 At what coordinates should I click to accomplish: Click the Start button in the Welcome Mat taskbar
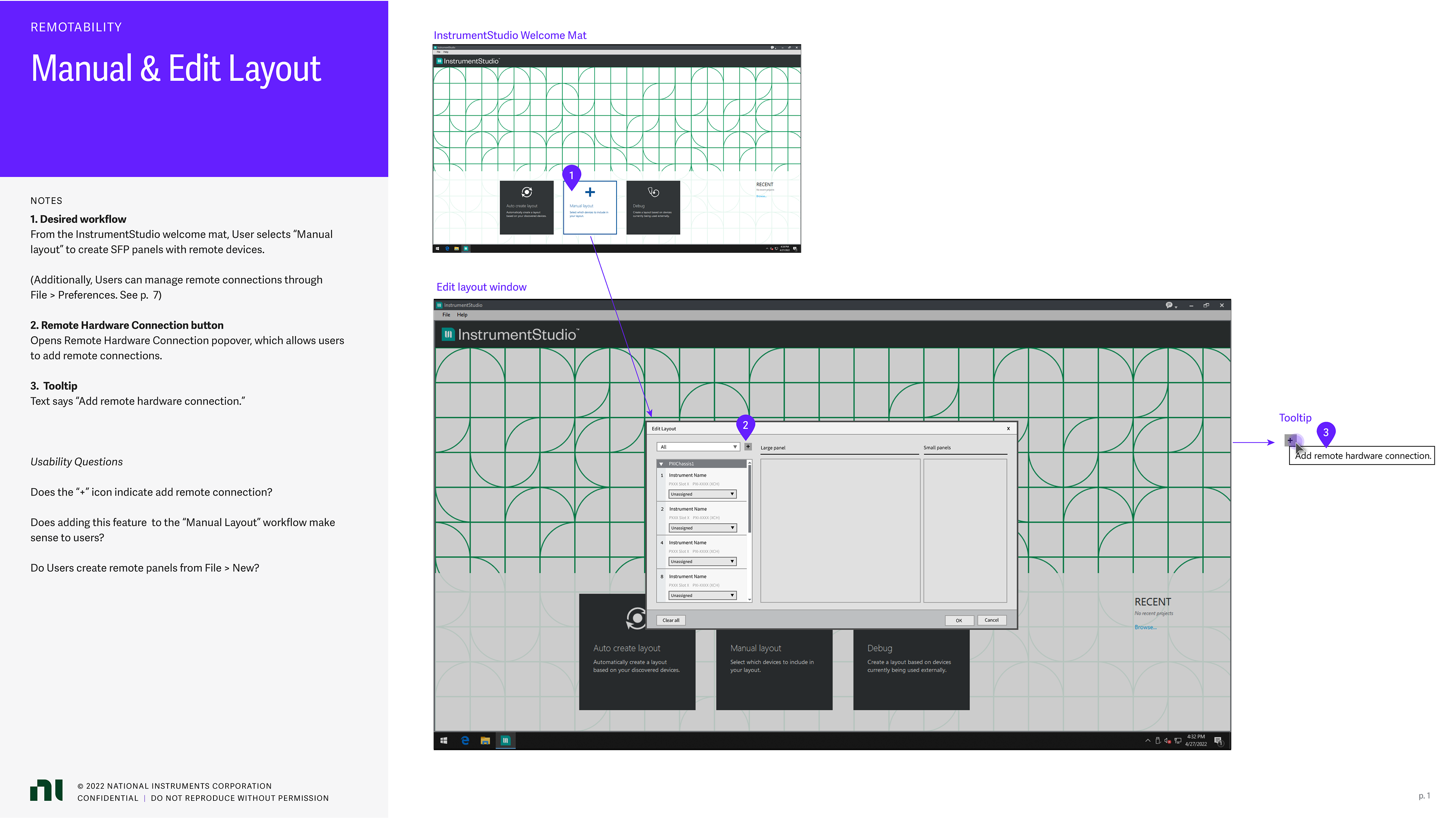pyautogui.click(x=437, y=248)
